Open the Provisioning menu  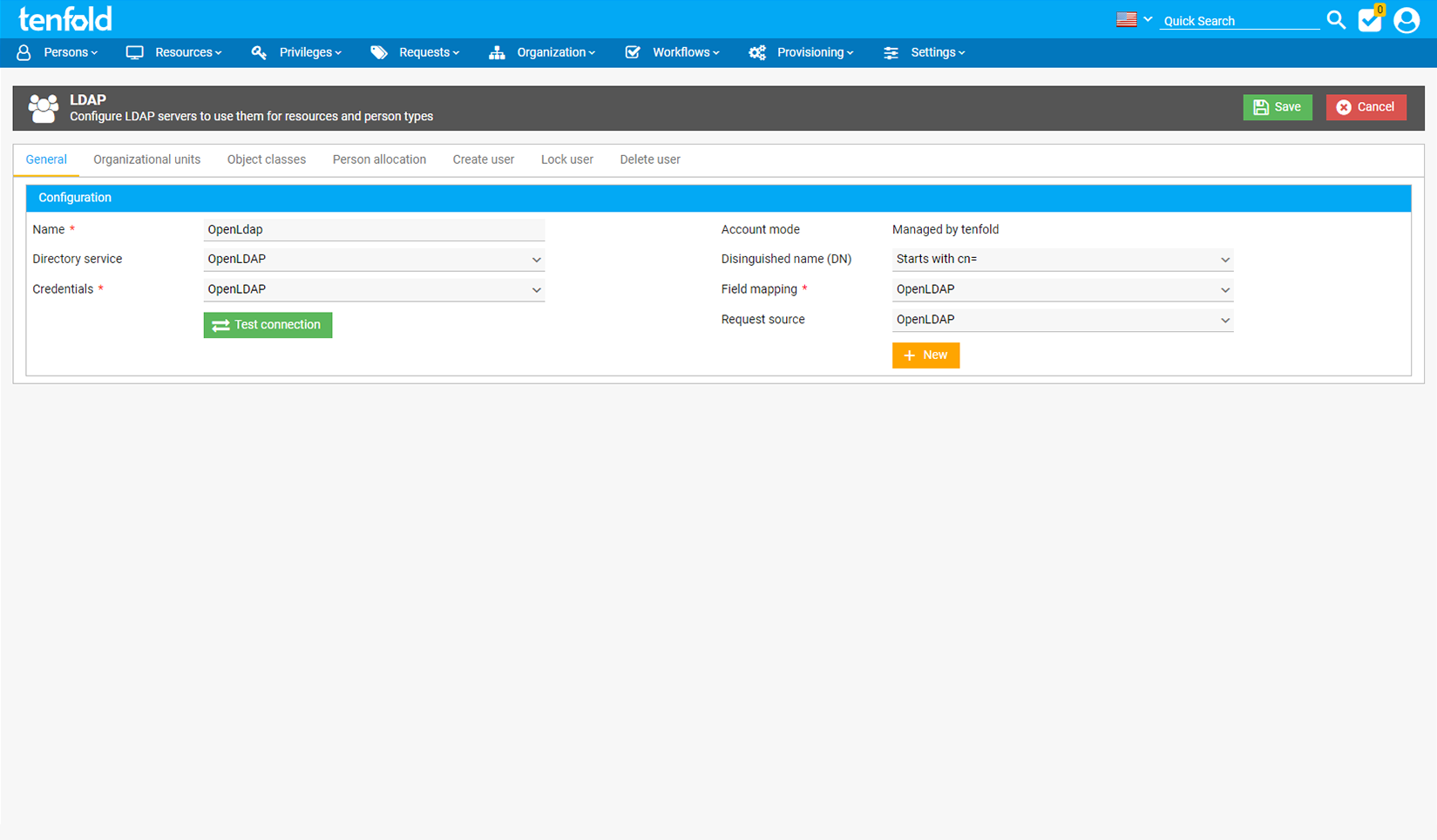click(815, 52)
